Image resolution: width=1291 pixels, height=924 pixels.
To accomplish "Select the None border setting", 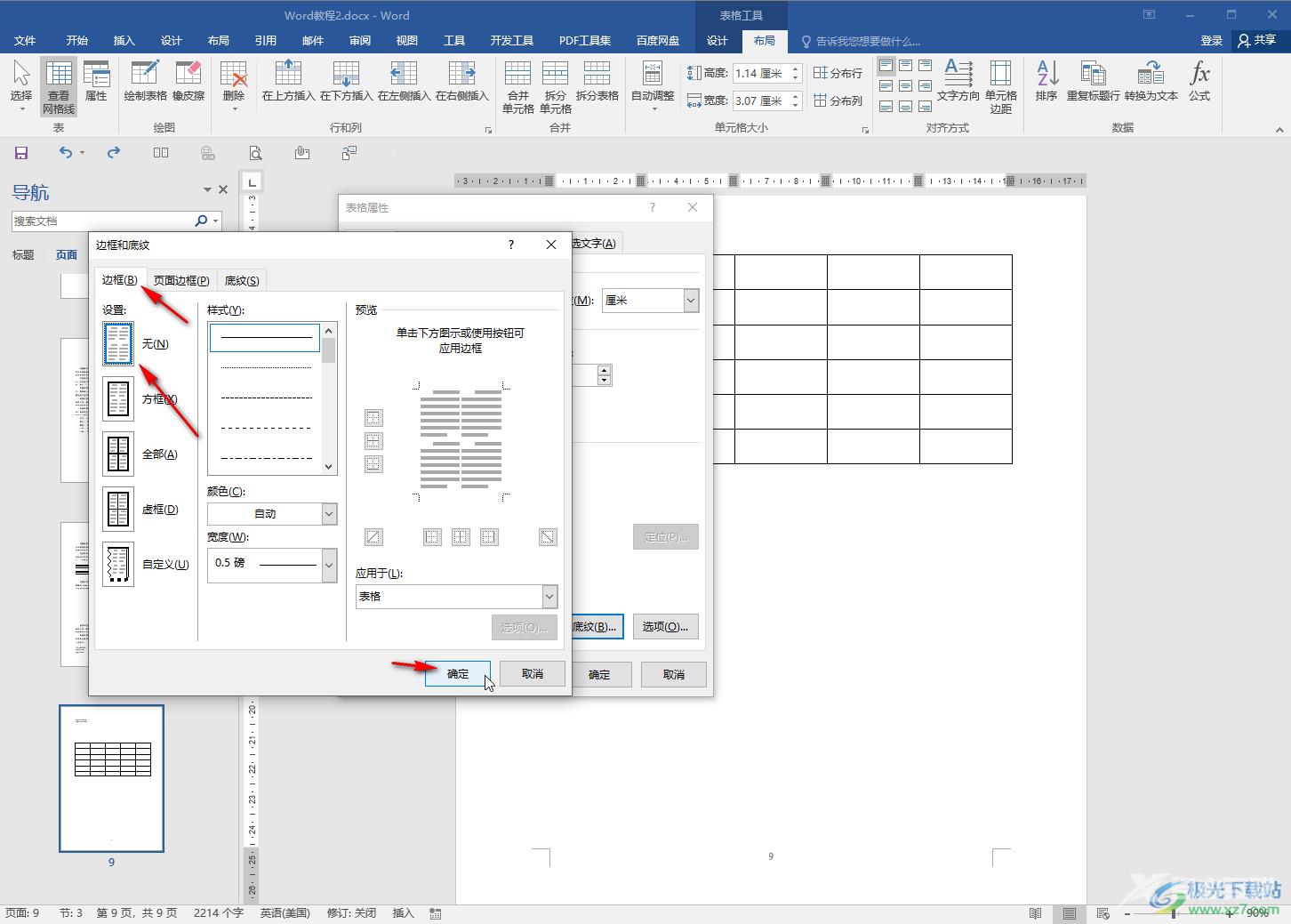I will [x=118, y=343].
